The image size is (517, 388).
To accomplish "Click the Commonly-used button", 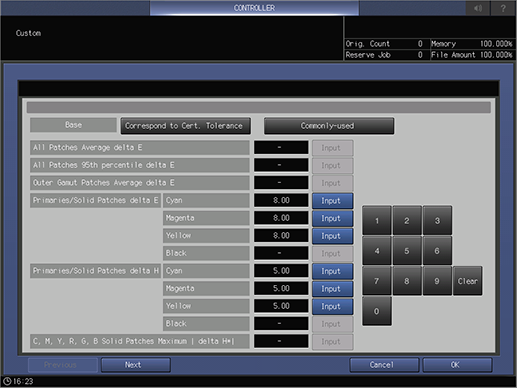I will [x=329, y=126].
